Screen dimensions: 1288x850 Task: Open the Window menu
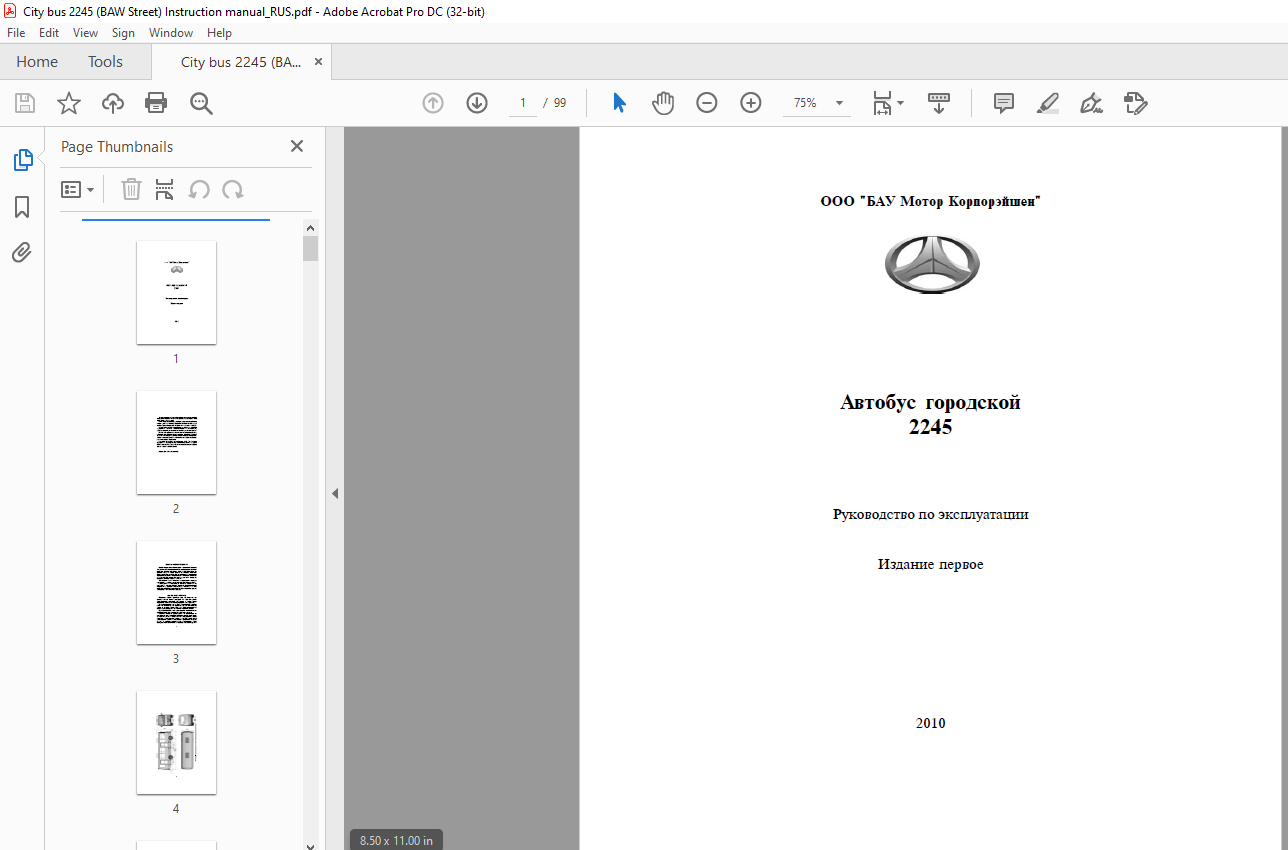[x=171, y=33]
